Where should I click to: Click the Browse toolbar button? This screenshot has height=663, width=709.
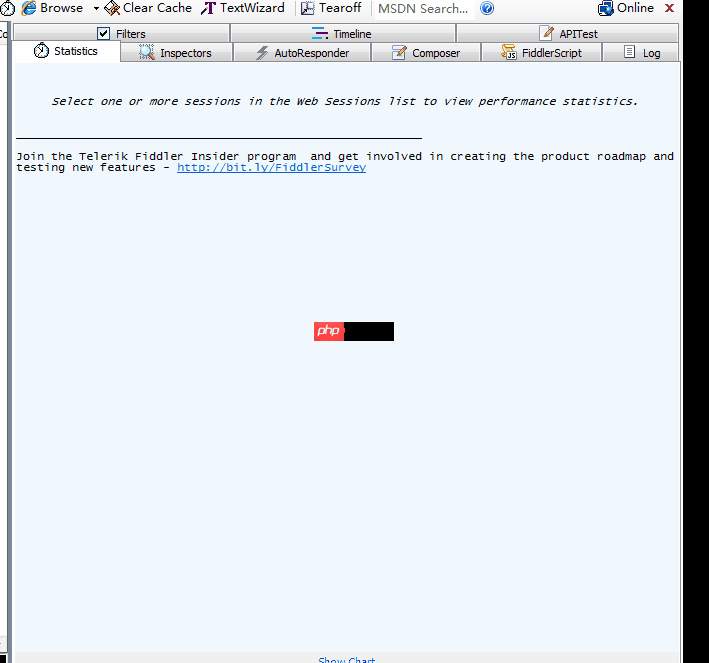click(52, 8)
